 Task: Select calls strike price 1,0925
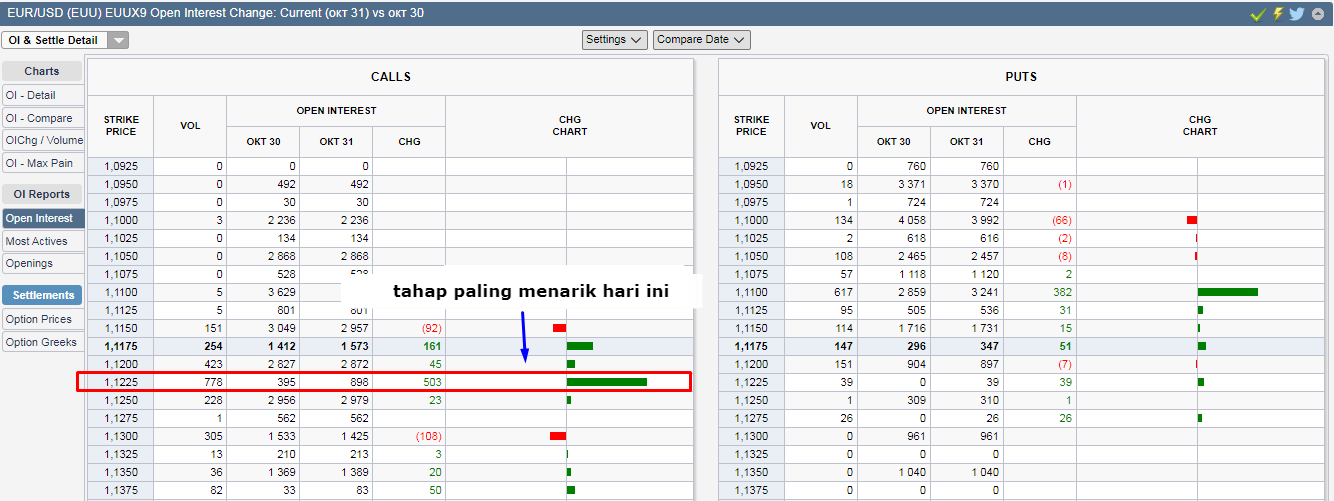[x=121, y=166]
